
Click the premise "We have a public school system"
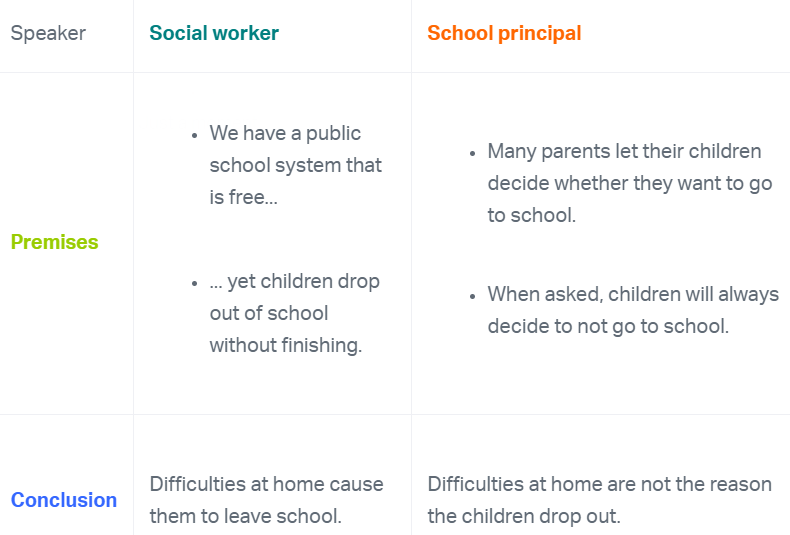295,165
